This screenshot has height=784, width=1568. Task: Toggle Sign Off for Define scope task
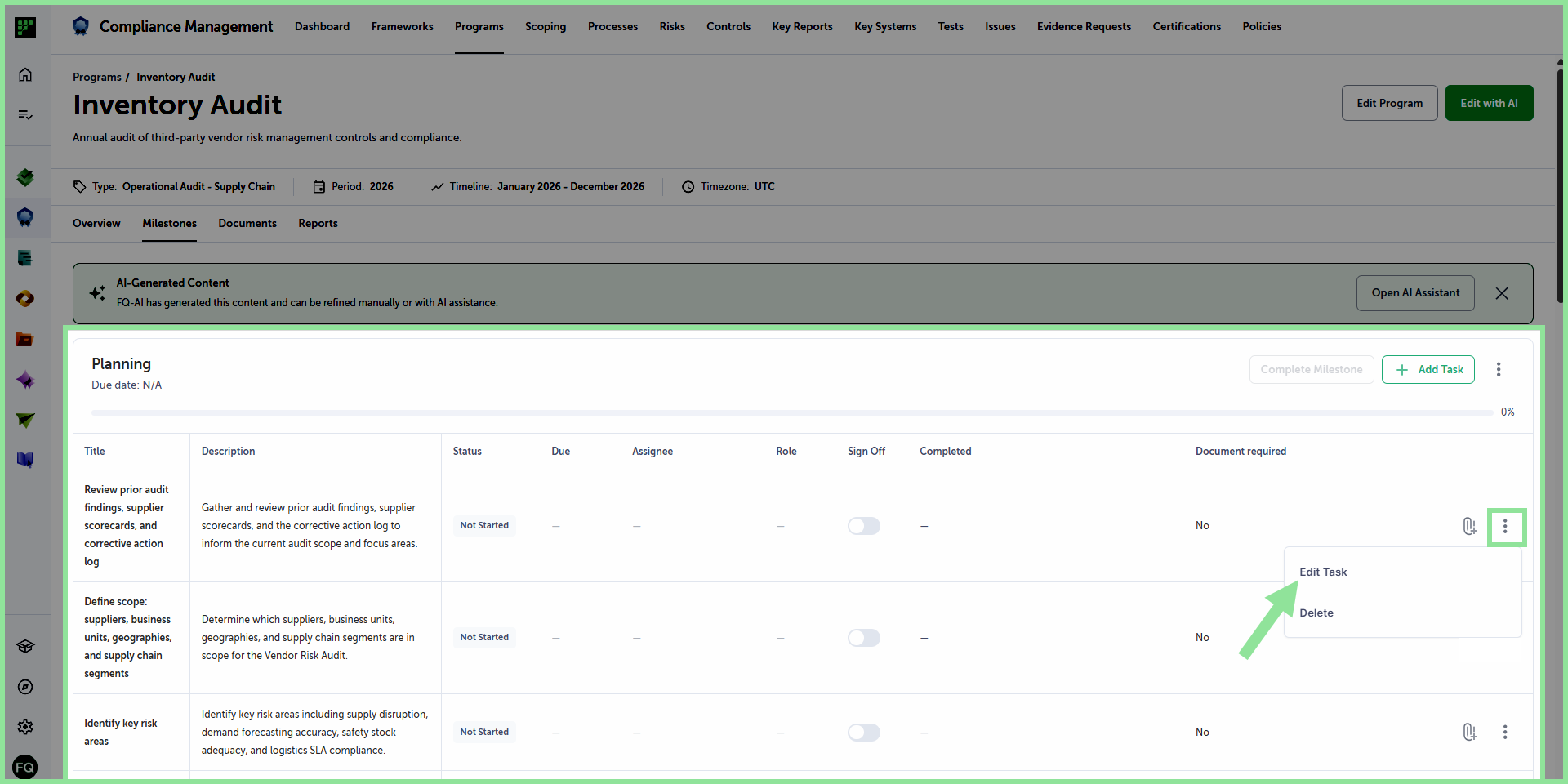click(864, 638)
